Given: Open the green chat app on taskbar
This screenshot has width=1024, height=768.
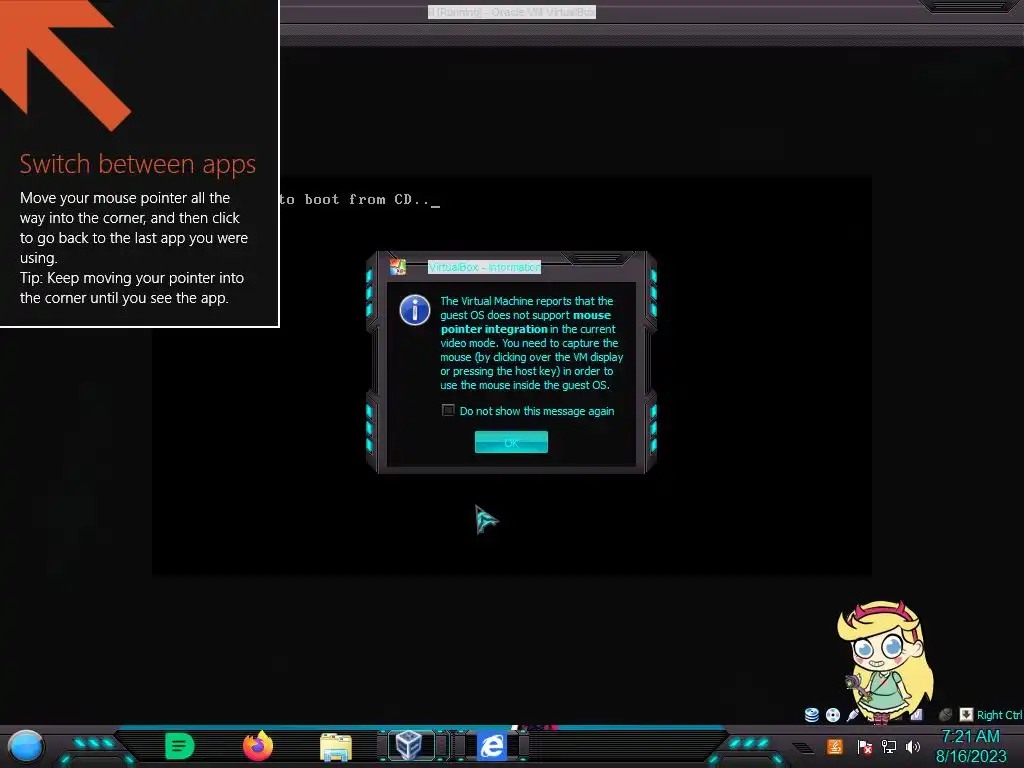Looking at the screenshot, I should pos(180,746).
